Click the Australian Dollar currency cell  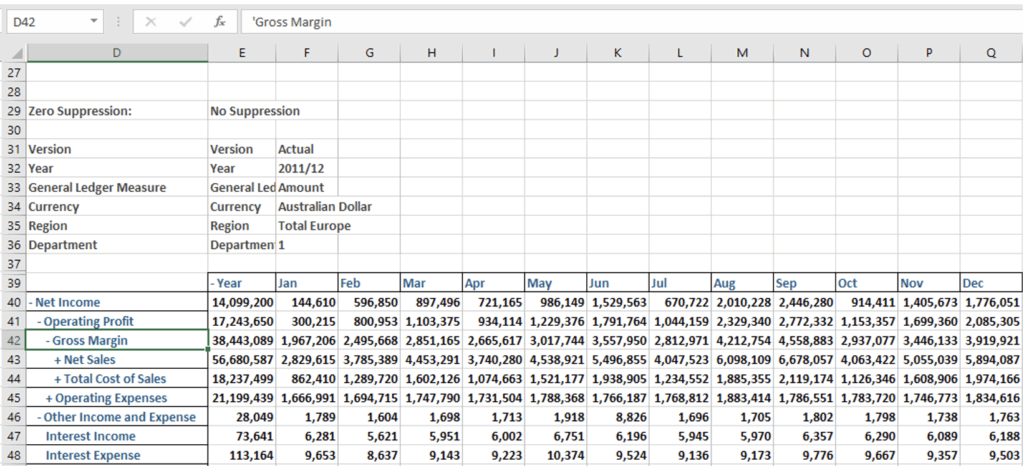325,207
